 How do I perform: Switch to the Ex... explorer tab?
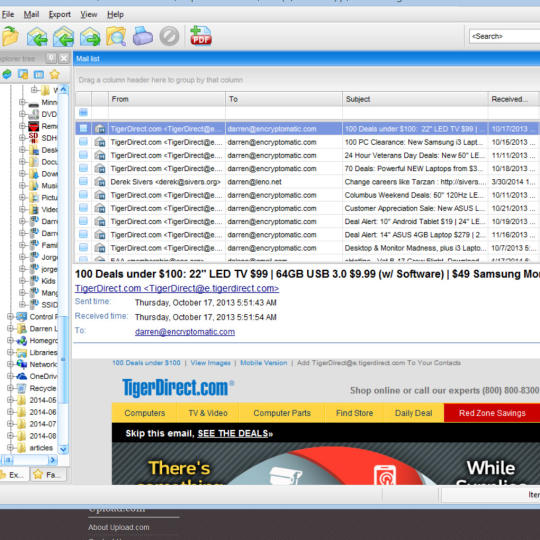(x=14, y=475)
